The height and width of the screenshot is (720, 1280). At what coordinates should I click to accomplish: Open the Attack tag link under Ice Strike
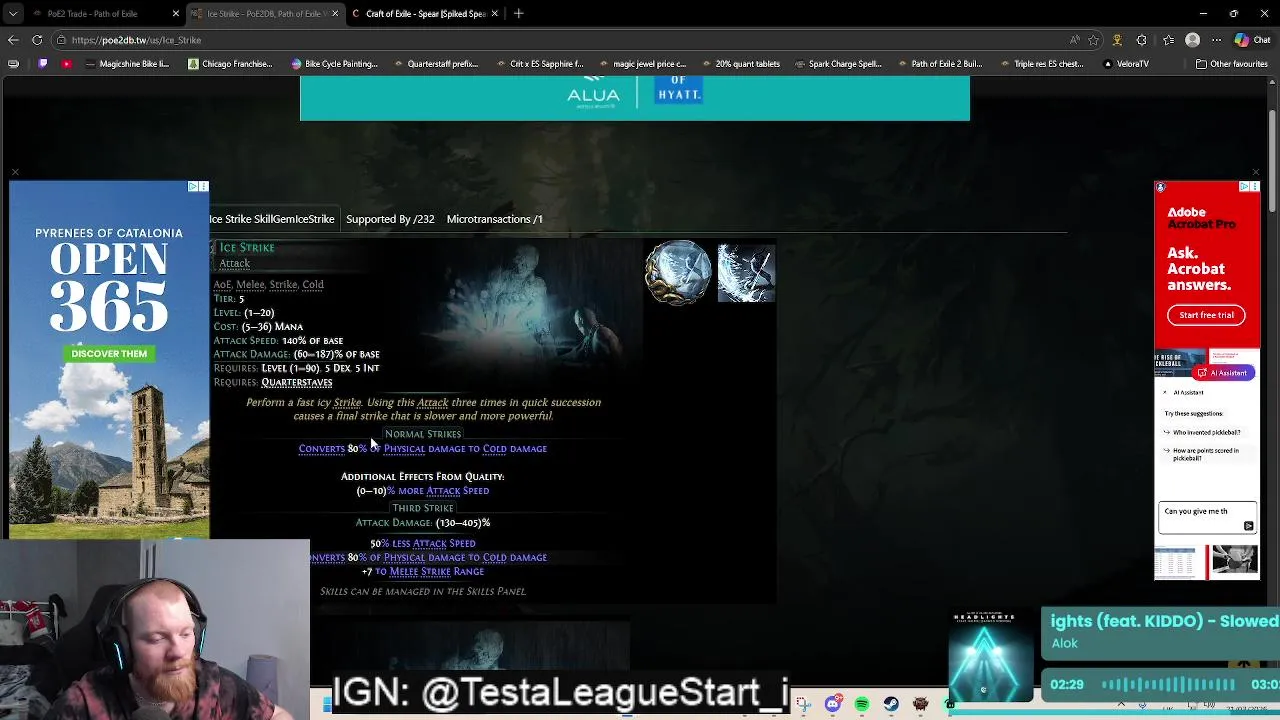(235, 263)
